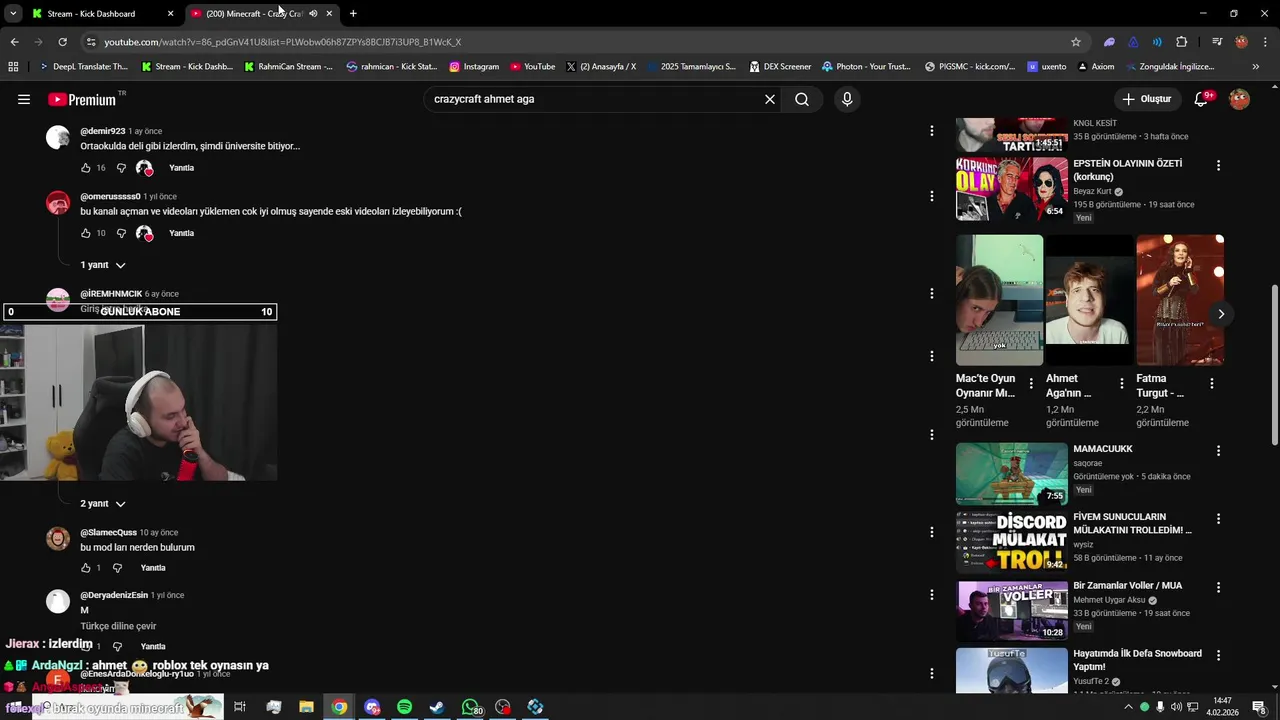Open a new Chrome tab
The image size is (1280, 720).
tap(353, 14)
